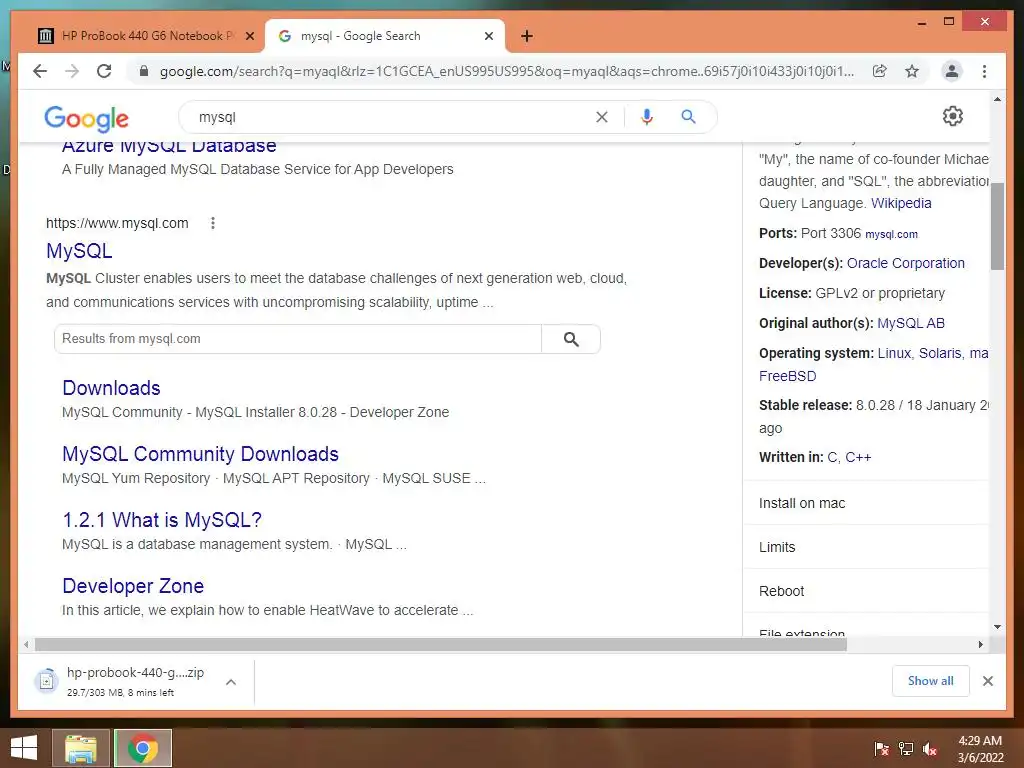Open network tray icon
The image size is (1024, 768).
click(906, 748)
